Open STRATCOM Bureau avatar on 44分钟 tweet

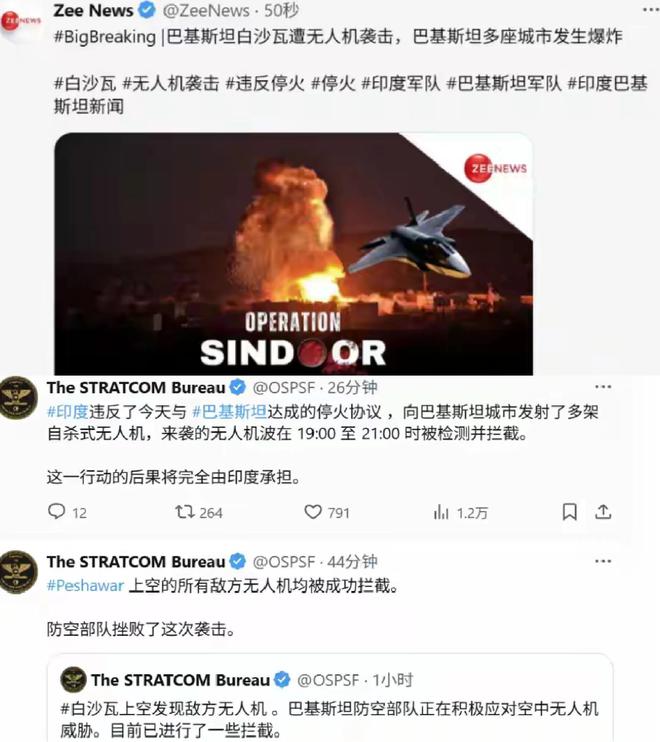click(x=18, y=572)
